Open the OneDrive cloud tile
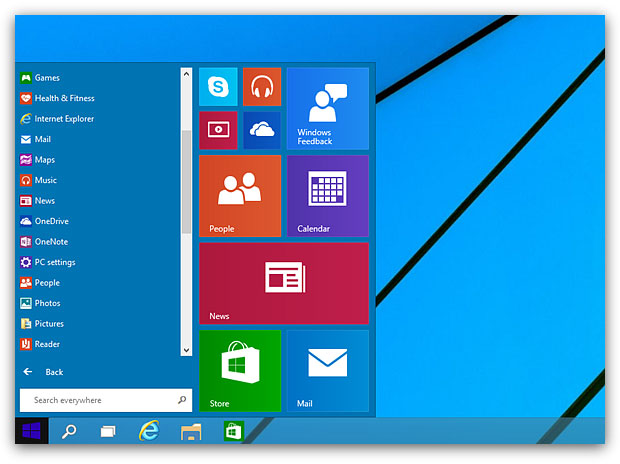This screenshot has width=620, height=464. coord(262,130)
